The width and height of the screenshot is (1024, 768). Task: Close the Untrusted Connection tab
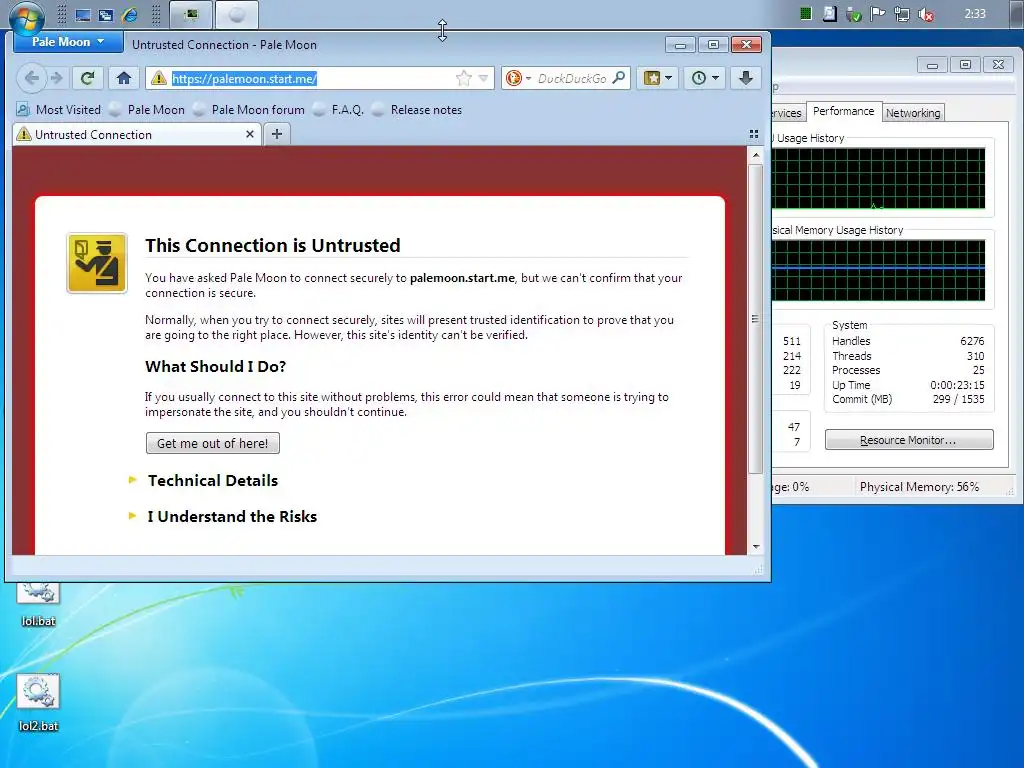(249, 134)
